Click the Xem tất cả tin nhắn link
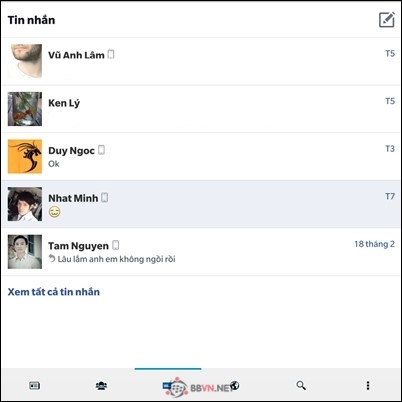 point(54,292)
